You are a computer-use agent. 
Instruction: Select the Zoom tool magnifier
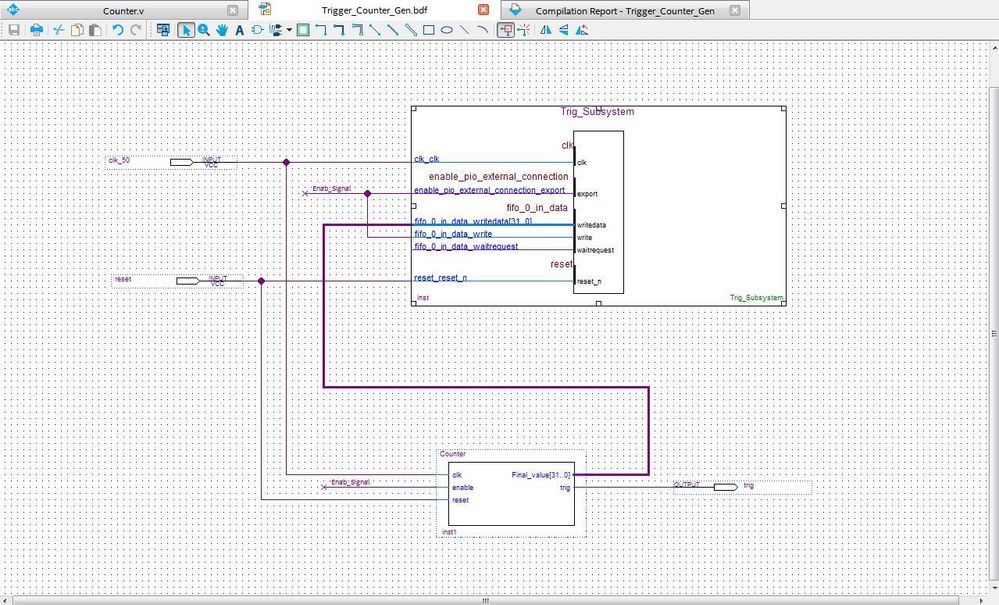204,30
